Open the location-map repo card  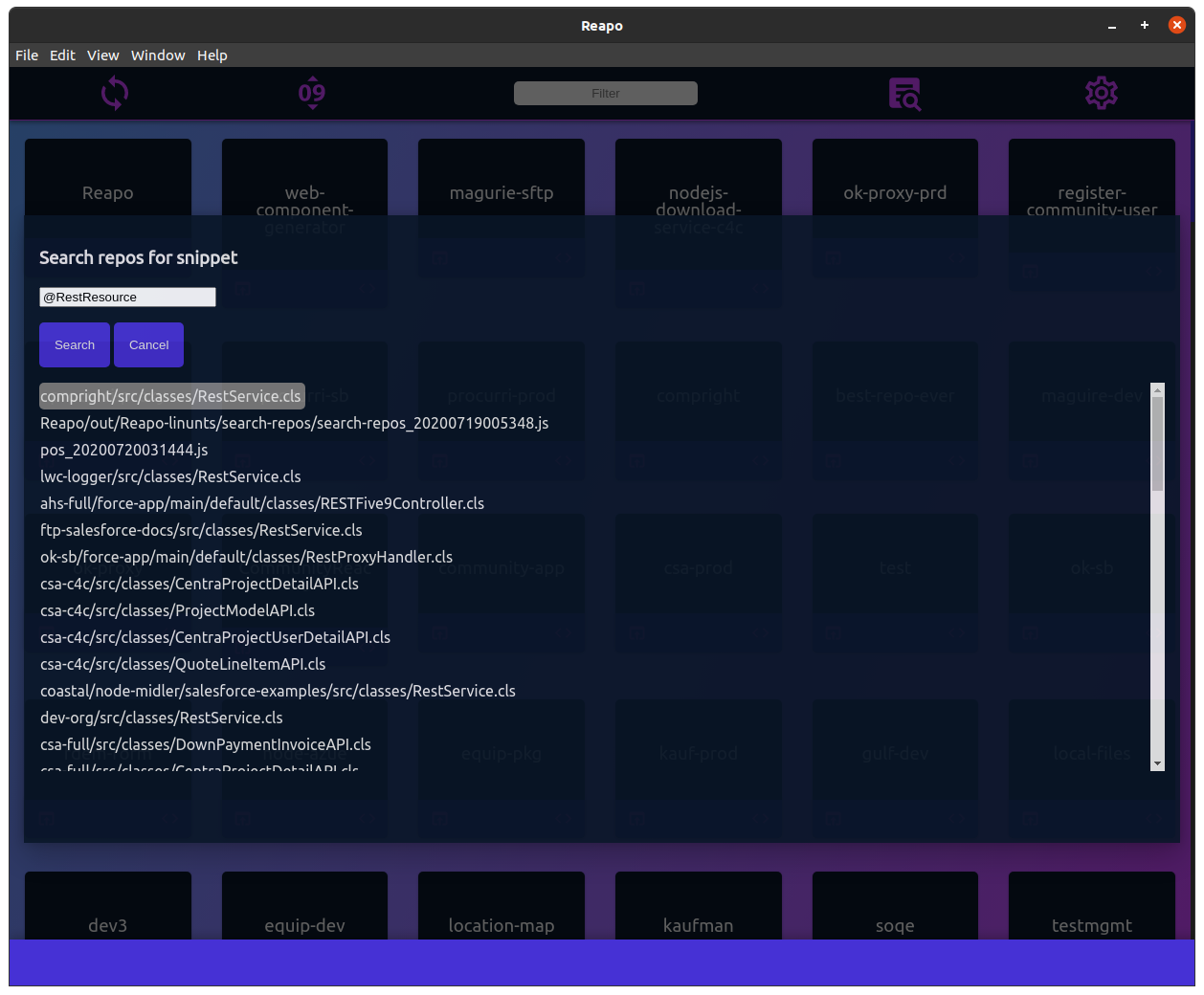click(502, 906)
